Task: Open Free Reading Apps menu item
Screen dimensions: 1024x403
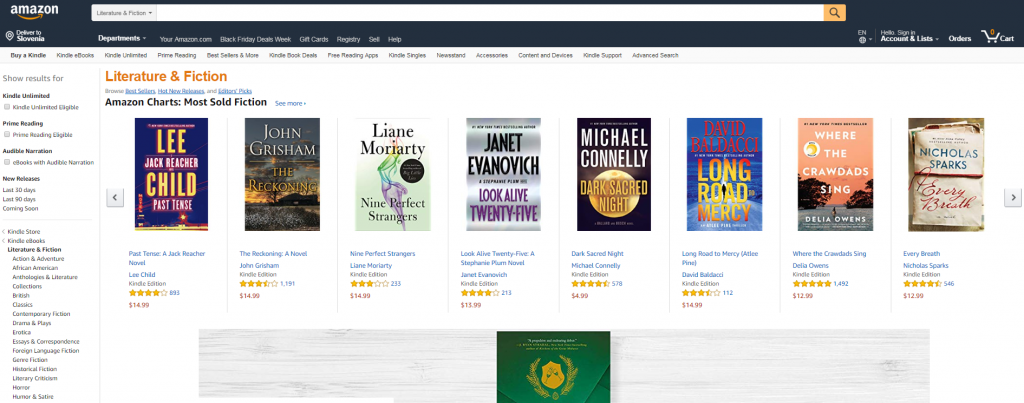Action: pyautogui.click(x=353, y=56)
